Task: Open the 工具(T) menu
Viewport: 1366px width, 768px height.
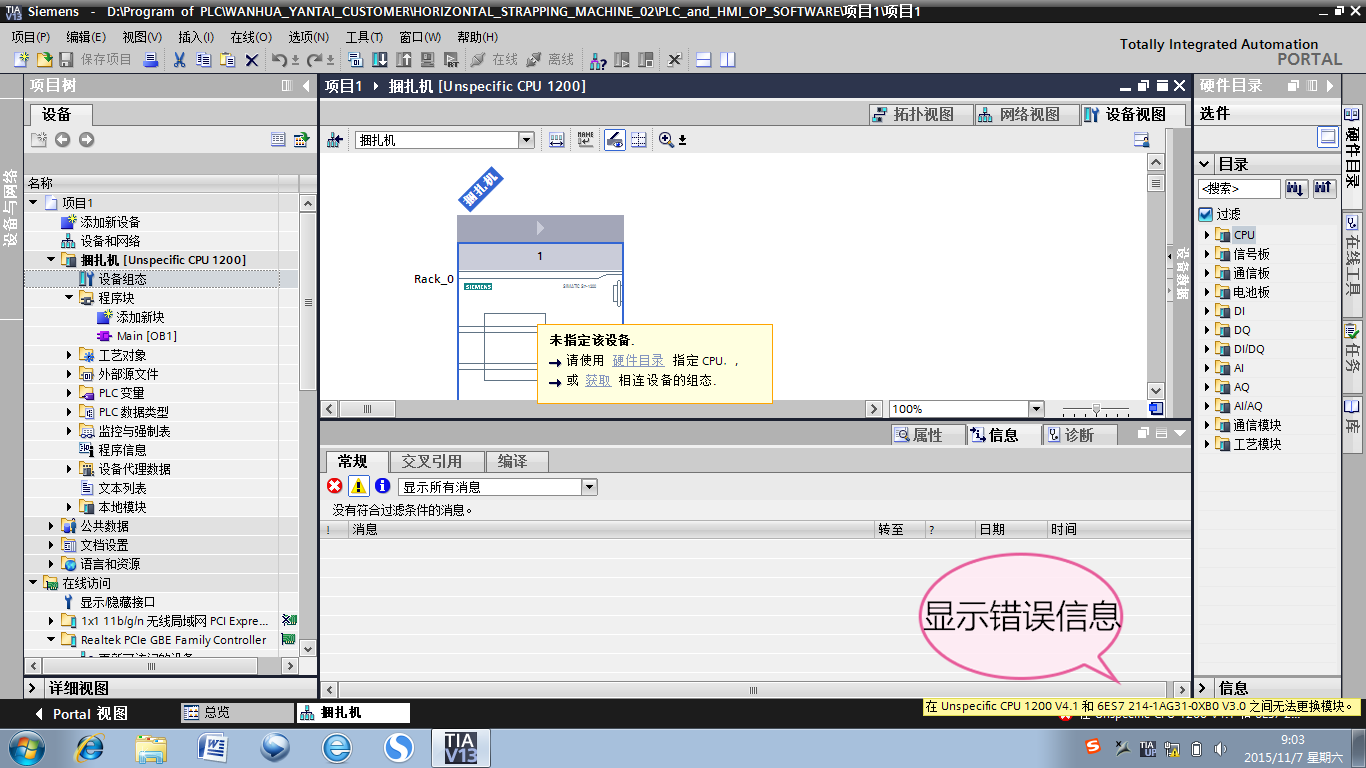Action: [x=364, y=37]
